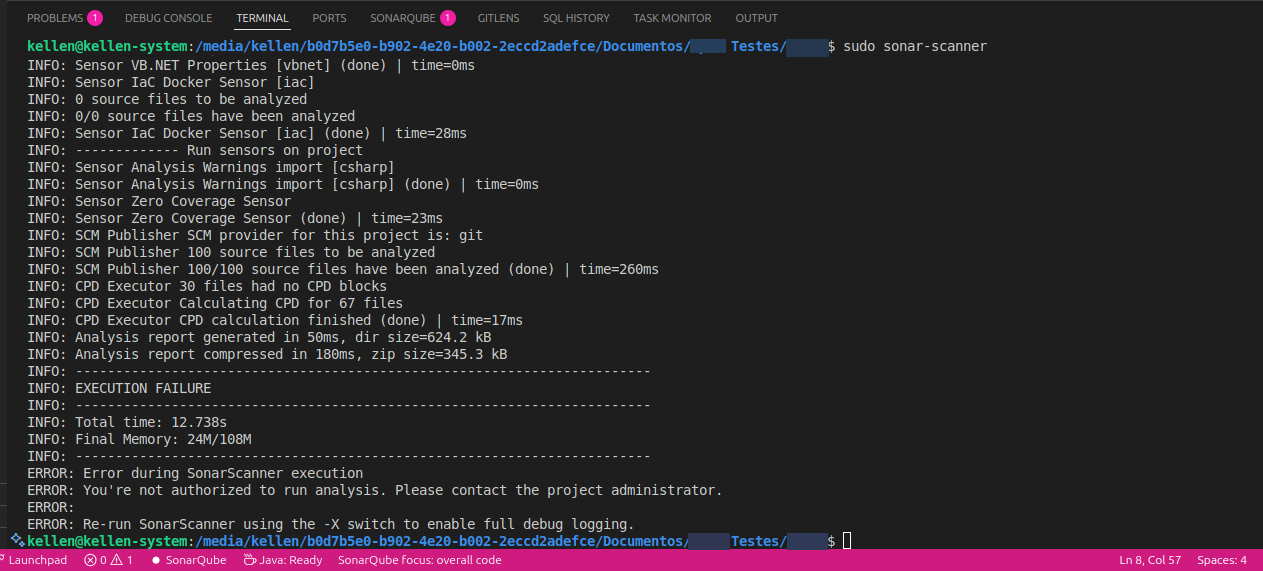Open the GitLens tab

(x=499, y=18)
